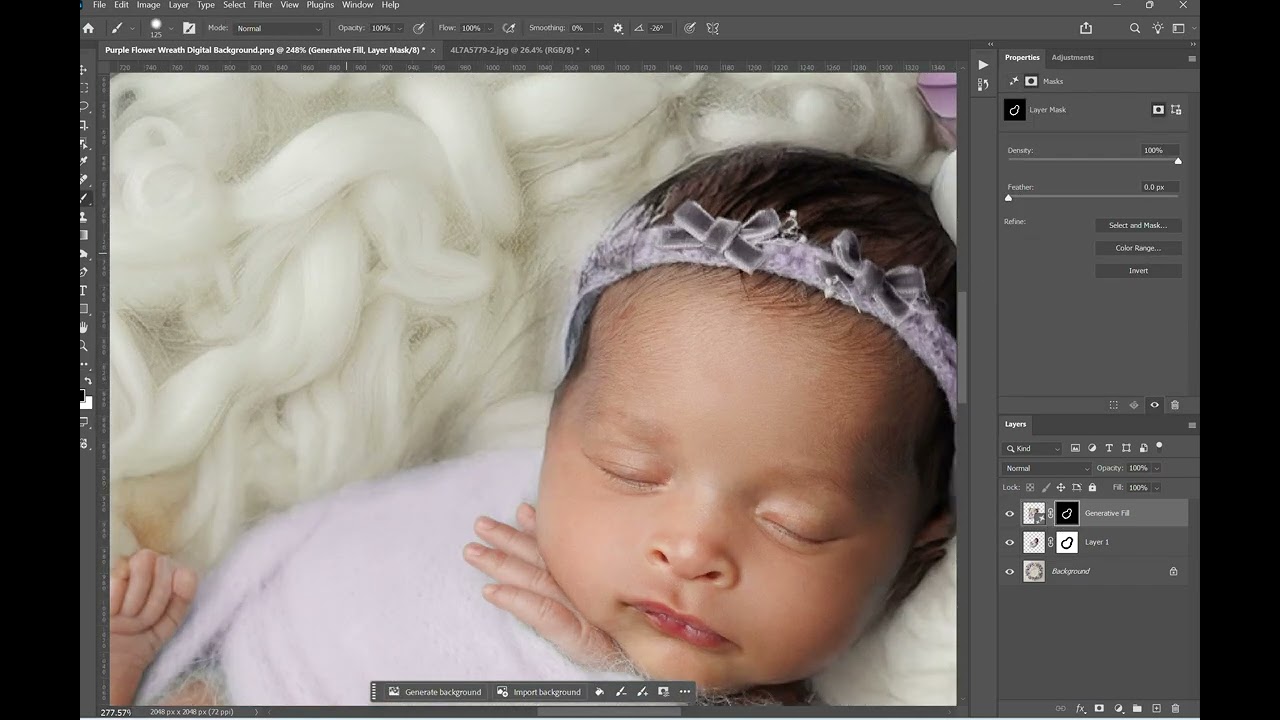Open the Select menu
Screen dimensions: 1280x720
pos(234,5)
